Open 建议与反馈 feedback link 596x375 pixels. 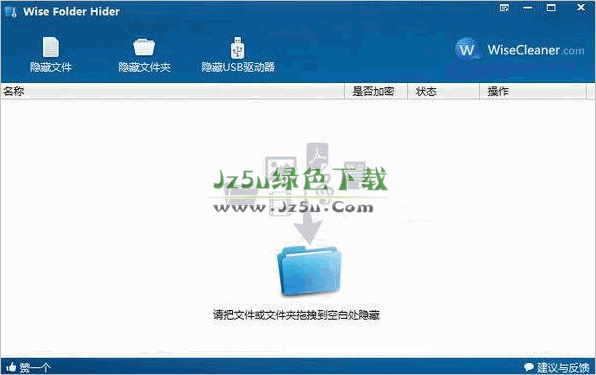tap(556, 367)
